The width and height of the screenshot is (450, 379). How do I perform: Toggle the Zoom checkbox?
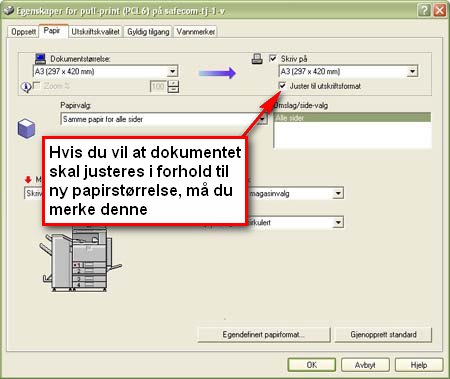click(x=37, y=86)
